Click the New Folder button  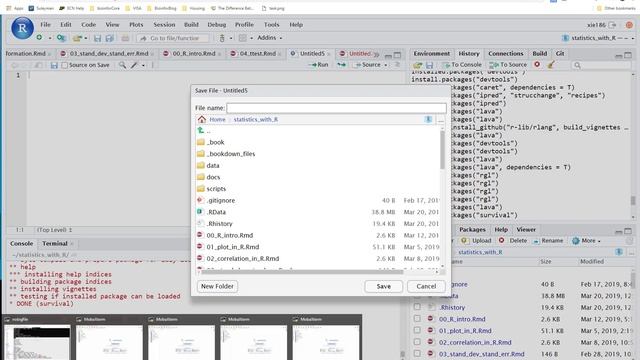tap(217, 286)
